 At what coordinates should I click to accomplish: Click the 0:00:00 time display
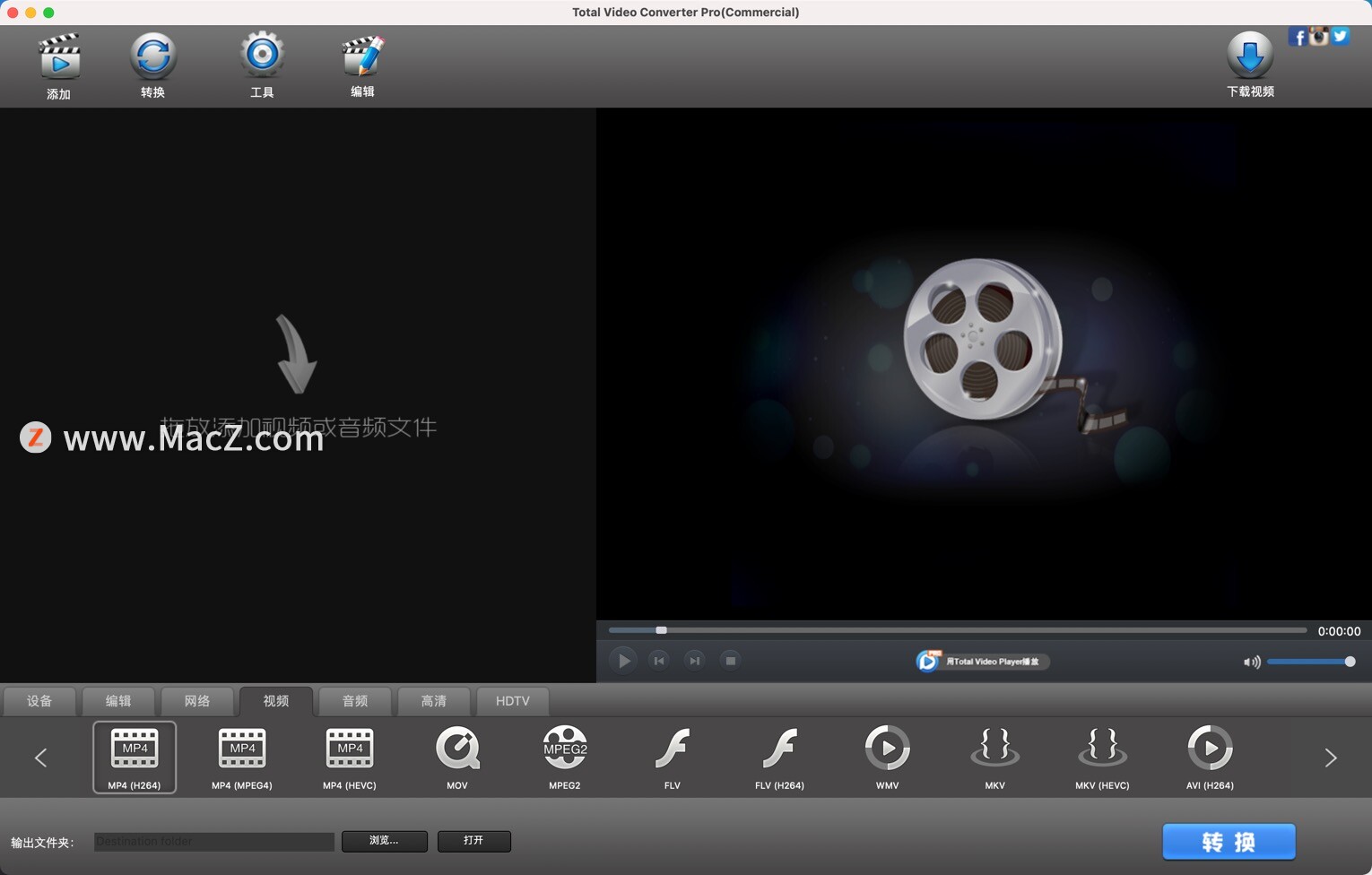tap(1339, 631)
